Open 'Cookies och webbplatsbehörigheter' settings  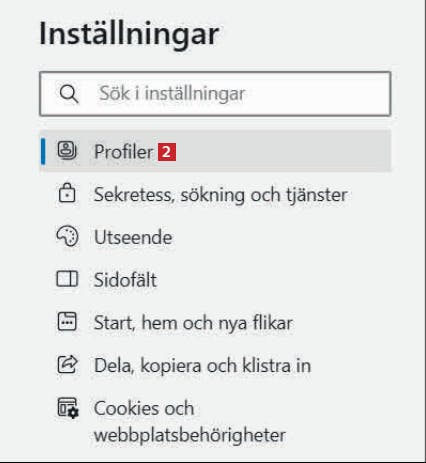(215, 421)
